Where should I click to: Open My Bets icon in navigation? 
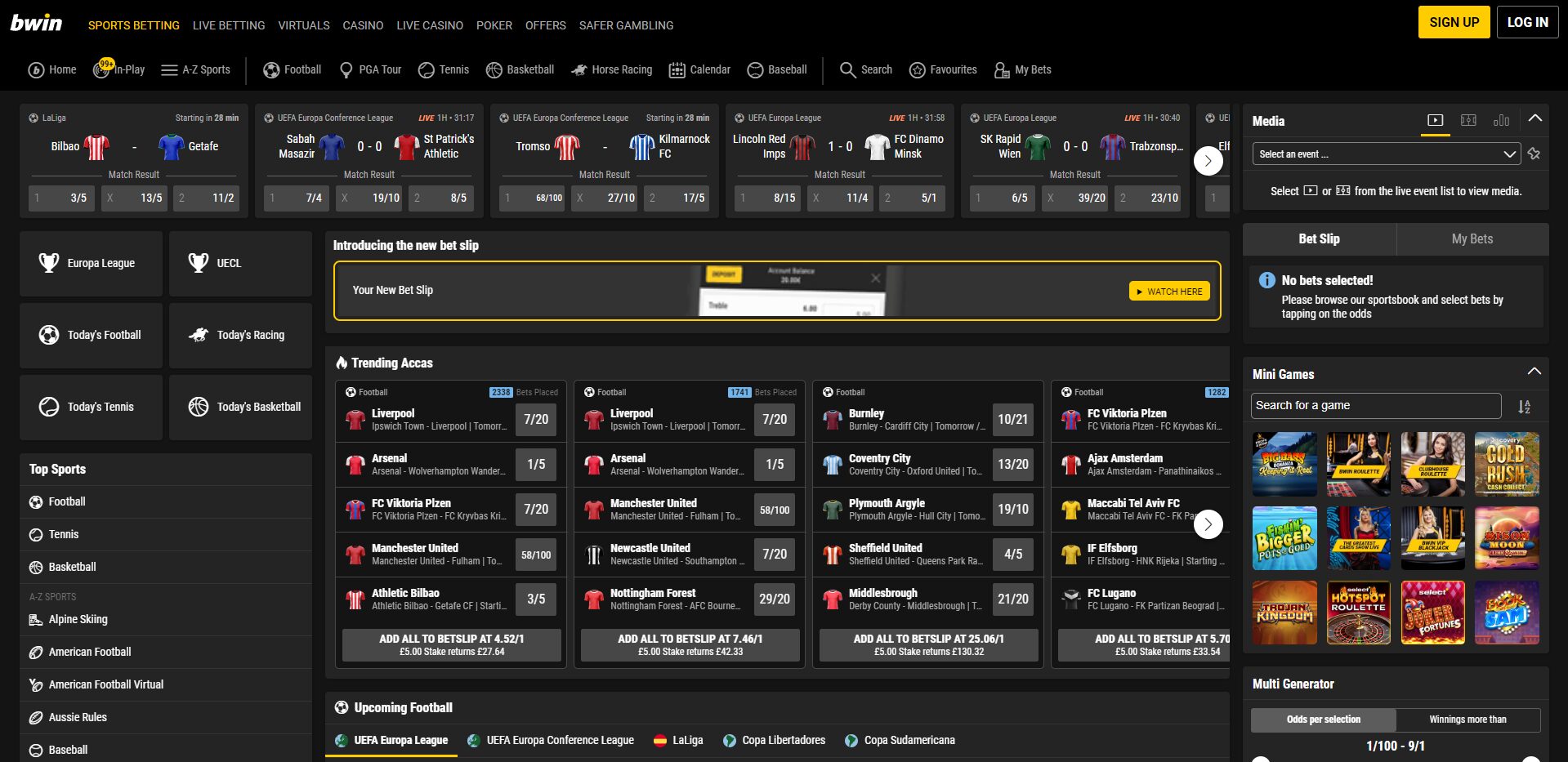(x=1002, y=70)
